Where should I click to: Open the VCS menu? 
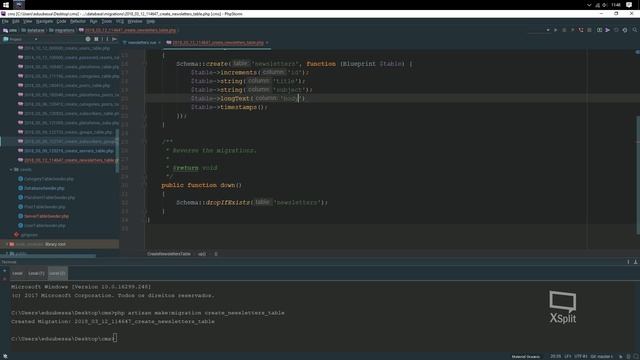120,21
